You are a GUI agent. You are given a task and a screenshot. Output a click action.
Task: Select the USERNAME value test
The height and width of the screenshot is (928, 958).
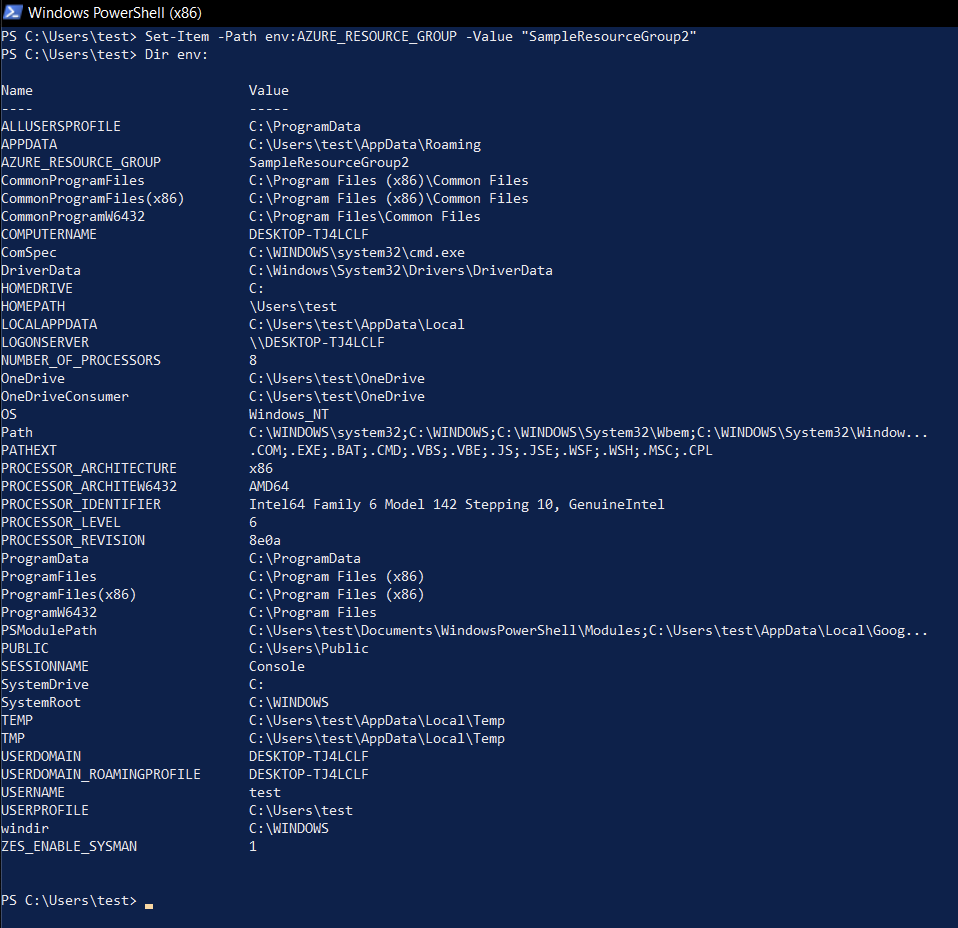(264, 792)
